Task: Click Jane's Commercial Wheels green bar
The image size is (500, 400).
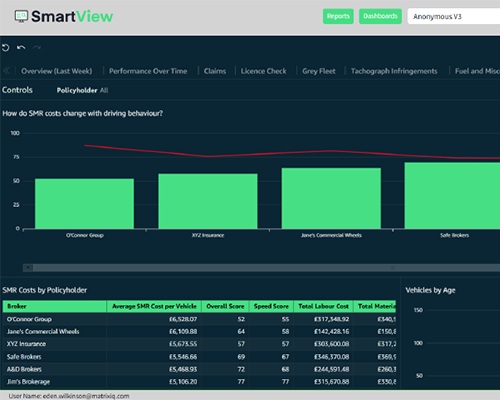Action: pos(331,198)
